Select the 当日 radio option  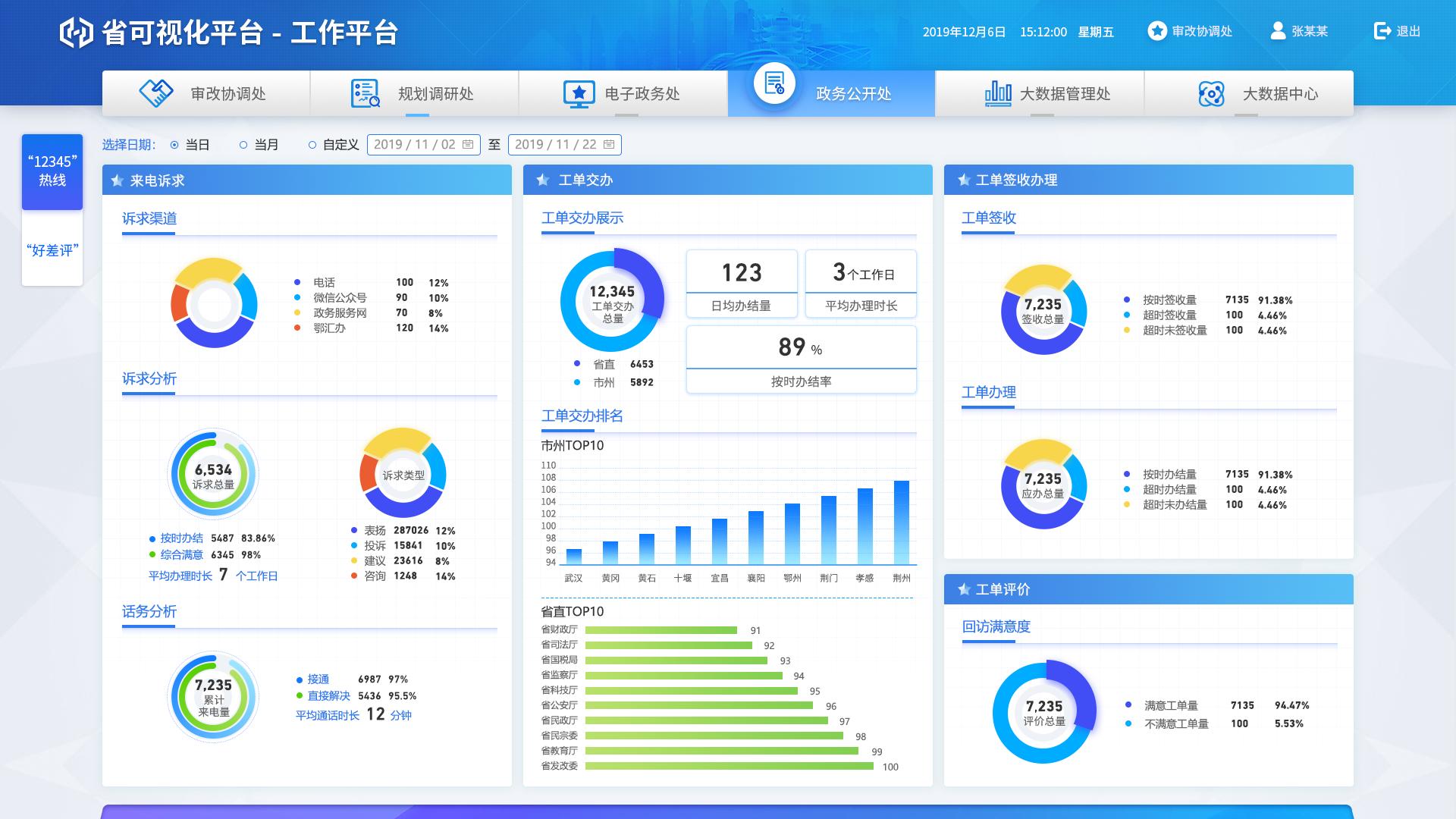pos(174,145)
